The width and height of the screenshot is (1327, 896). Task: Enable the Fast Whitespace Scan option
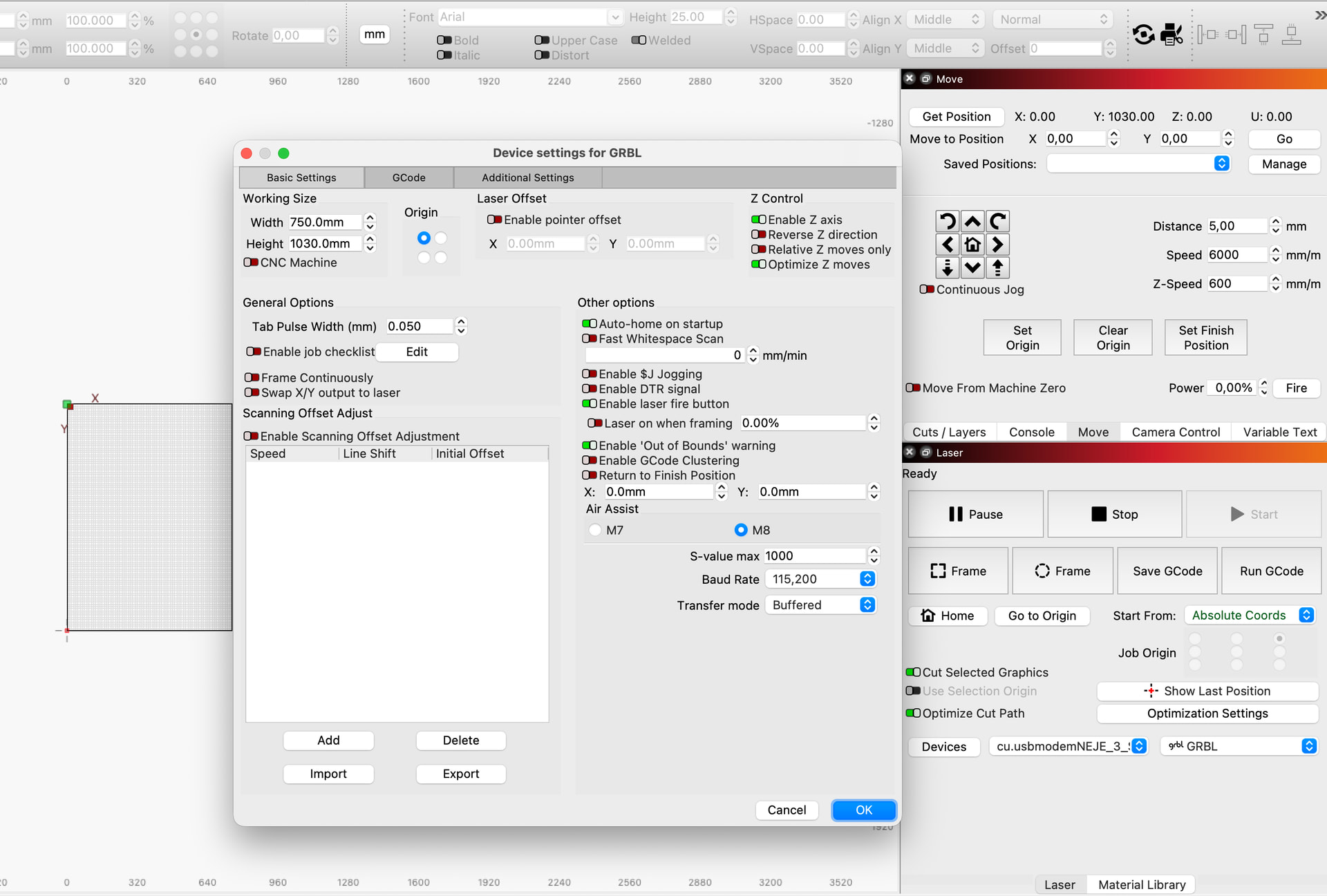click(590, 339)
